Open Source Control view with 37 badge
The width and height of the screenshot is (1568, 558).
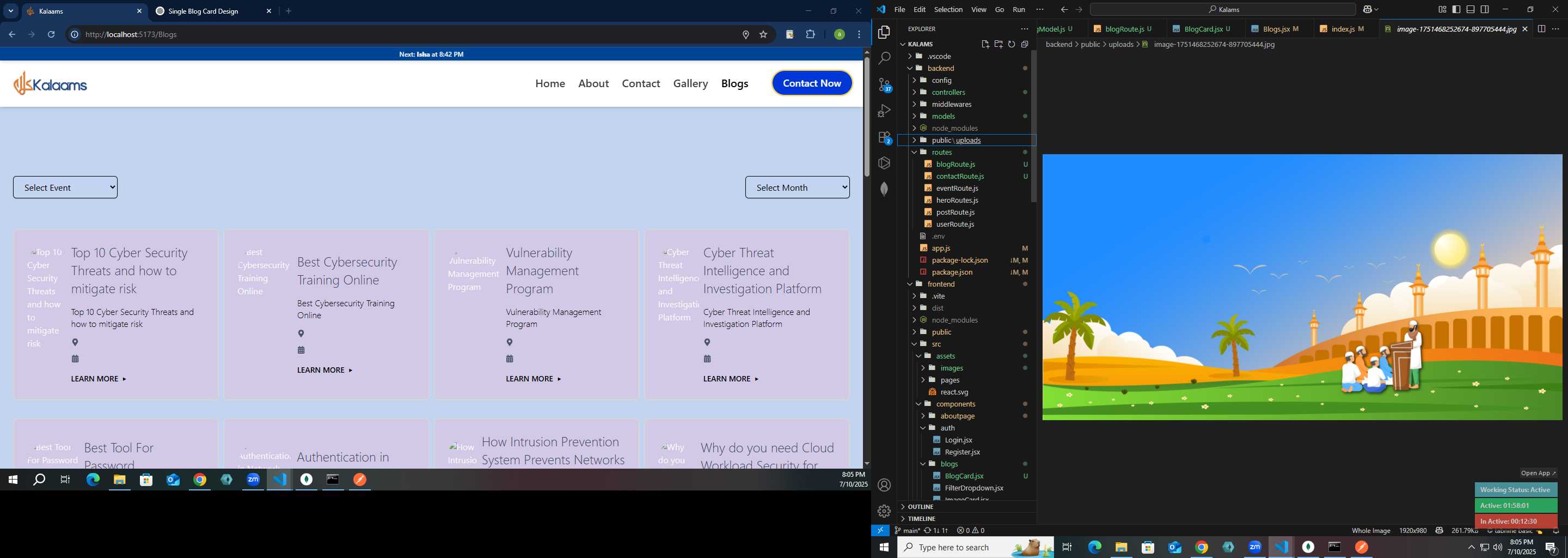click(884, 84)
